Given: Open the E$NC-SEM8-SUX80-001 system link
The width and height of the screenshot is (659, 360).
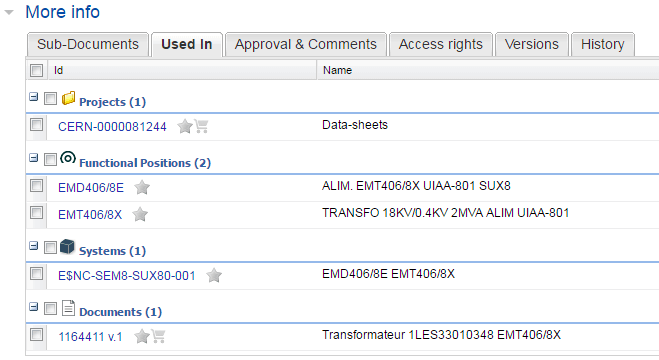Looking at the screenshot, I should point(127,276).
